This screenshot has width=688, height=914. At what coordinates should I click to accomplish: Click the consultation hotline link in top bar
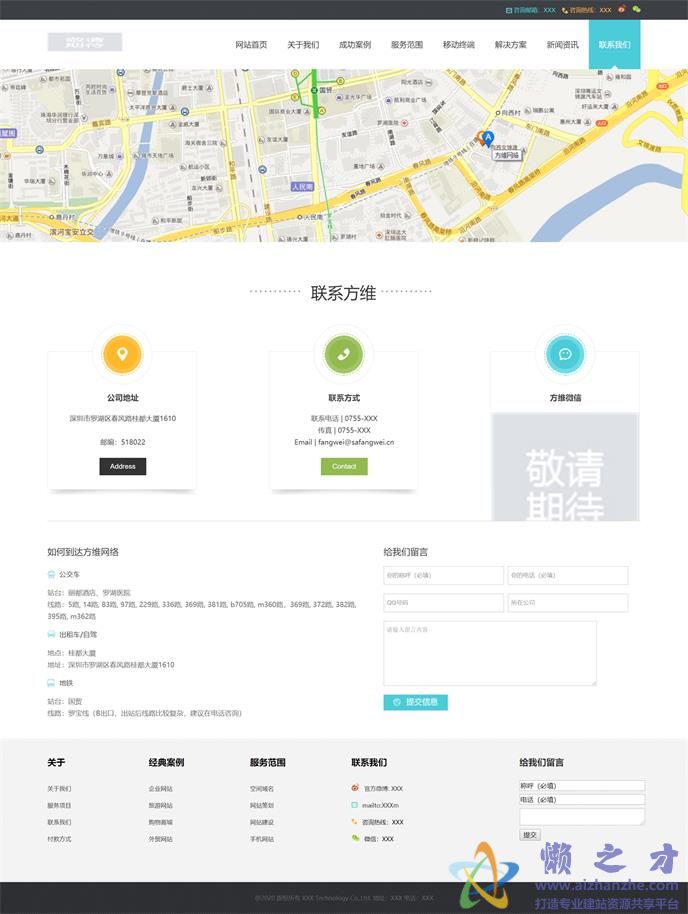tap(587, 10)
